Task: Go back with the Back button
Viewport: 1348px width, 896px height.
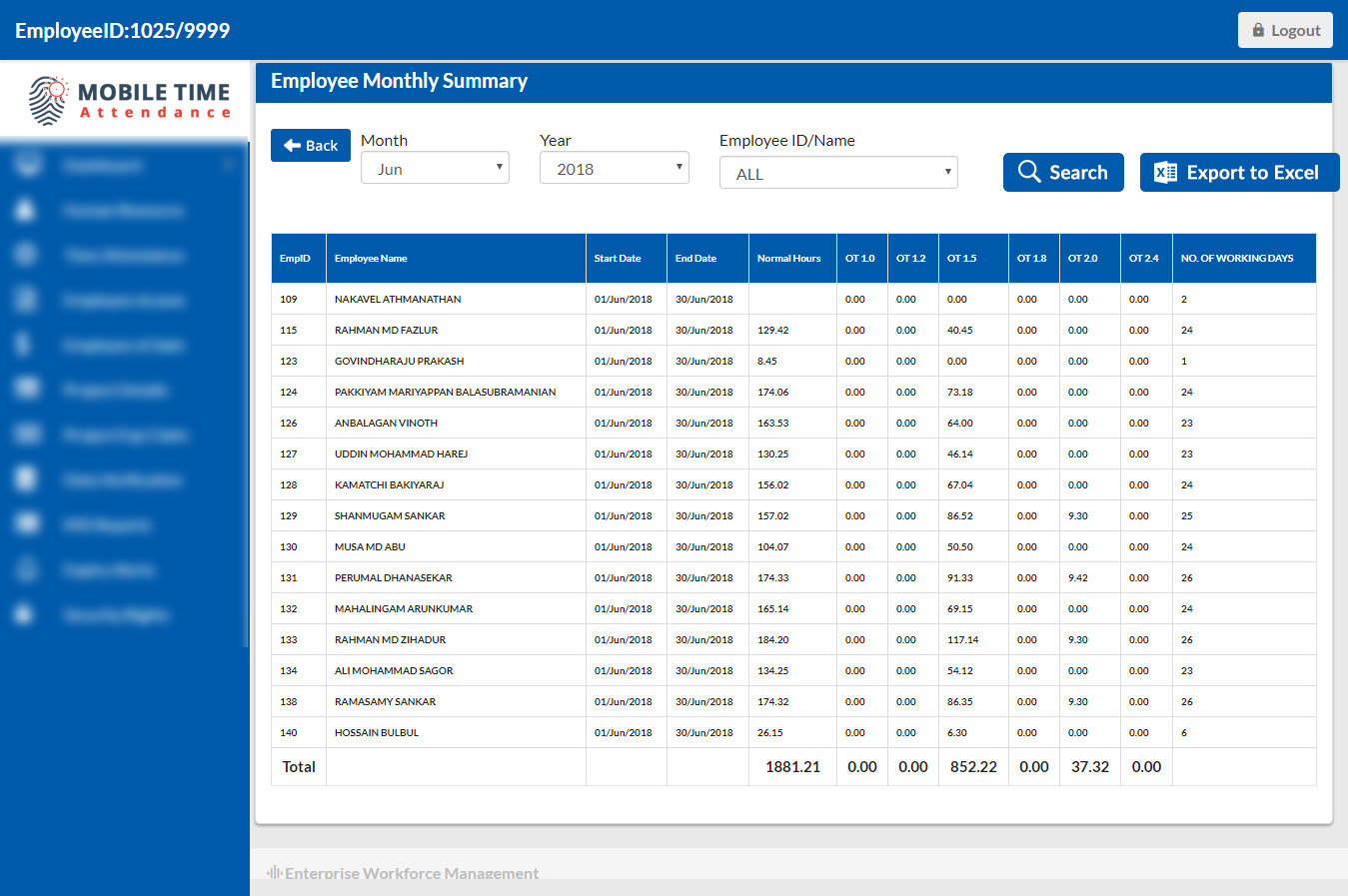Action: tap(311, 145)
